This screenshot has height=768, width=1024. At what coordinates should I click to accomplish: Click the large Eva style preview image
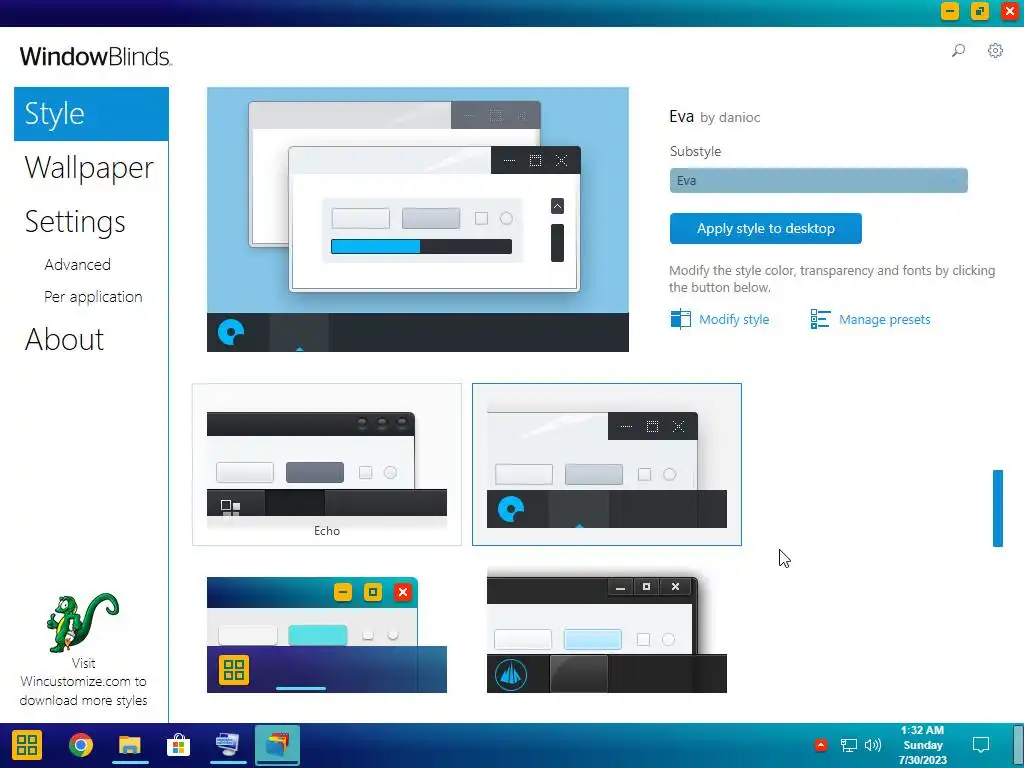(418, 219)
